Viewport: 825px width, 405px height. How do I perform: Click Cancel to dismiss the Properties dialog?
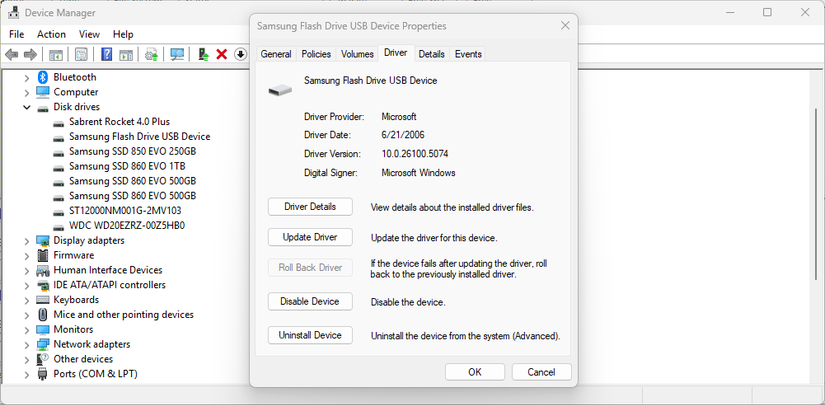coord(541,372)
